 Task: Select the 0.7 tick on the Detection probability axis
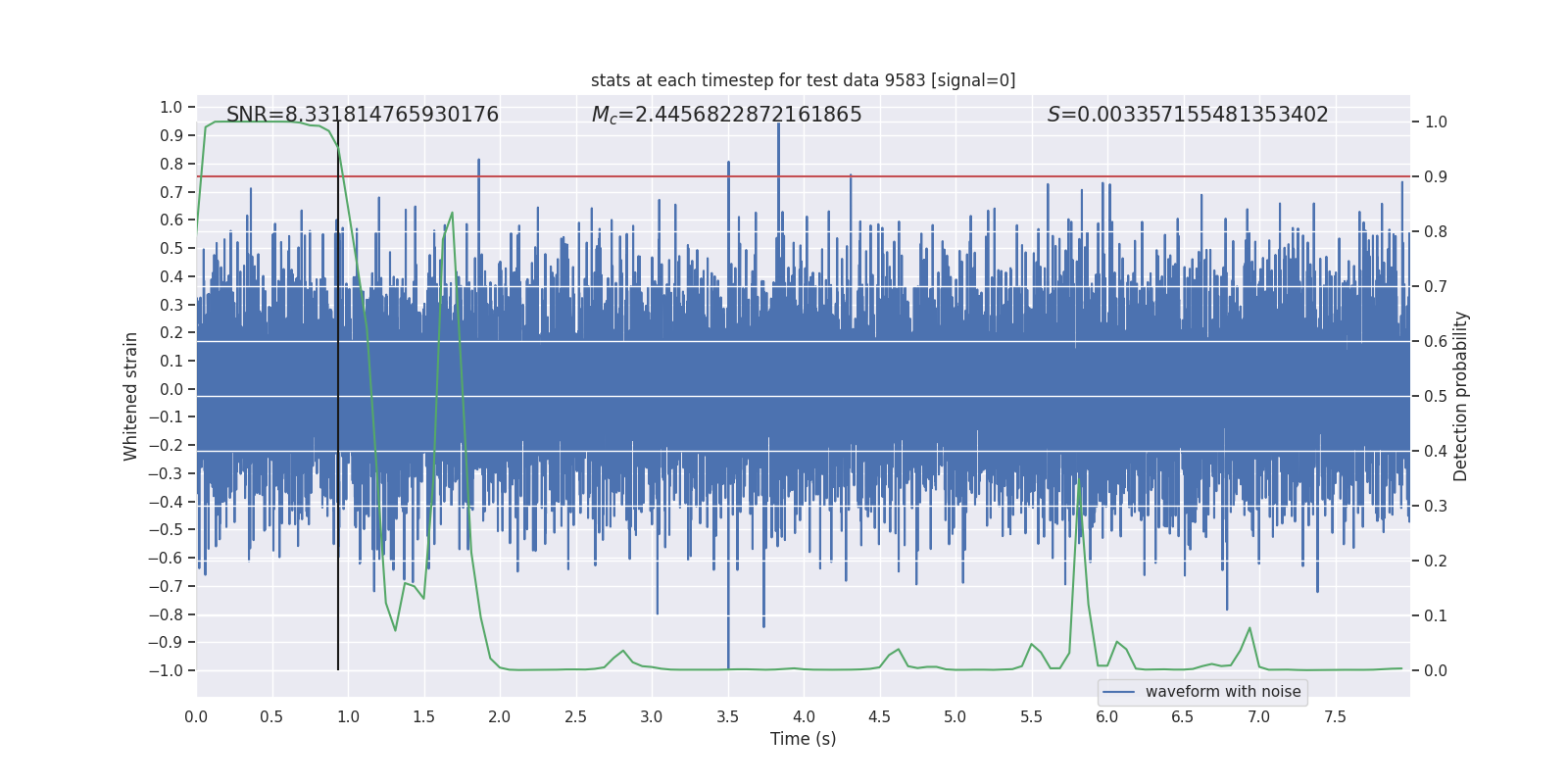click(1436, 287)
